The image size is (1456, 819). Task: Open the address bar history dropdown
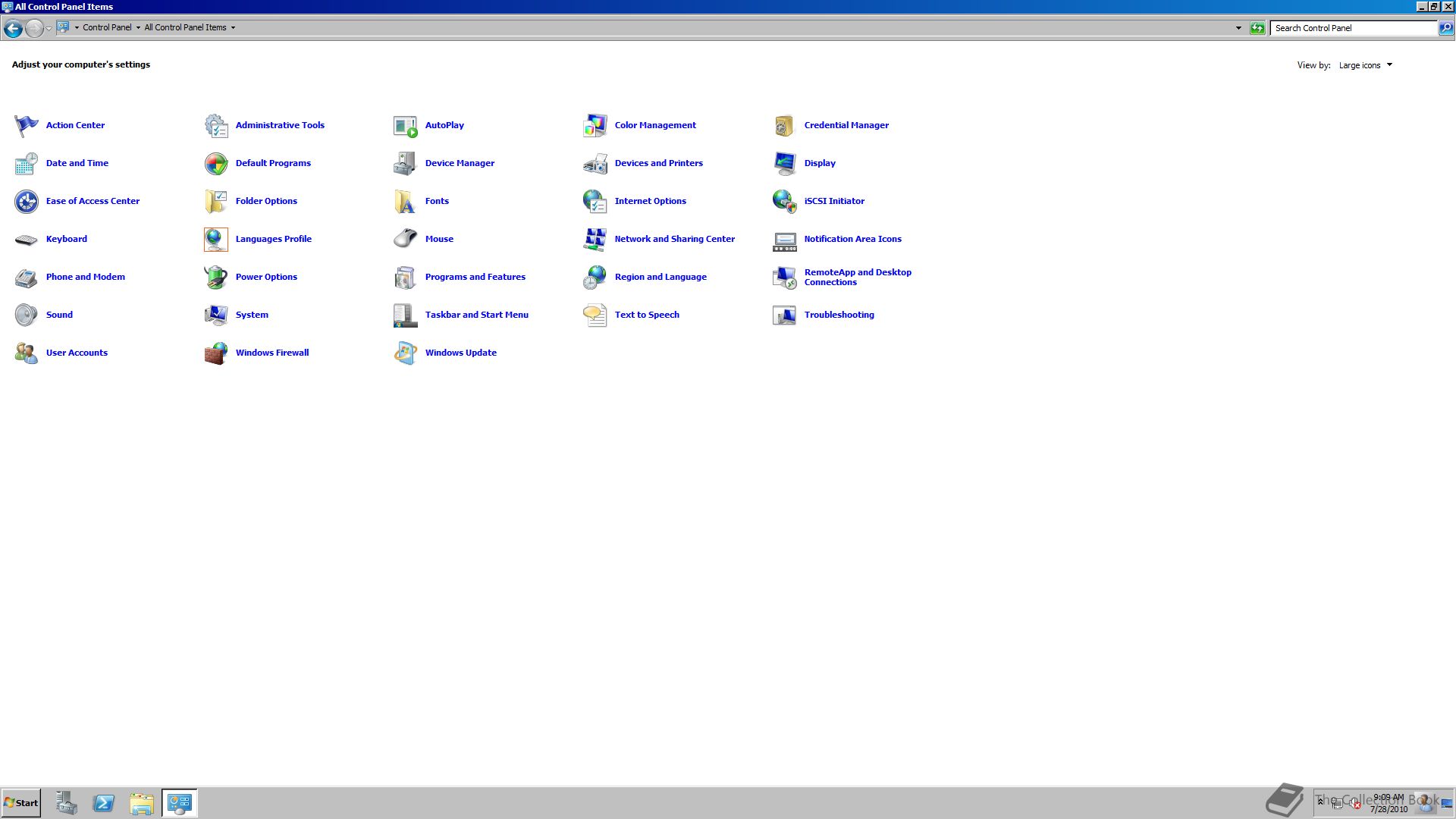click(x=1238, y=28)
